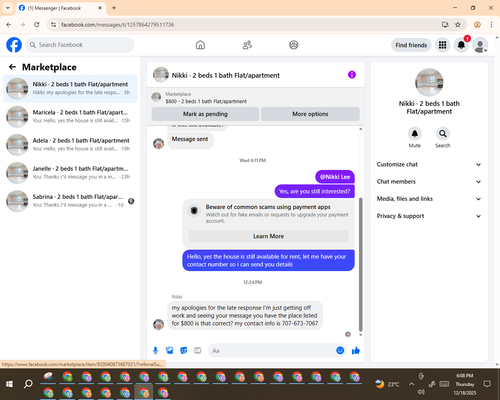Viewport: 500px width, 400px height.
Task: Open the Facebook menu grid icon
Action: pyautogui.click(x=442, y=45)
